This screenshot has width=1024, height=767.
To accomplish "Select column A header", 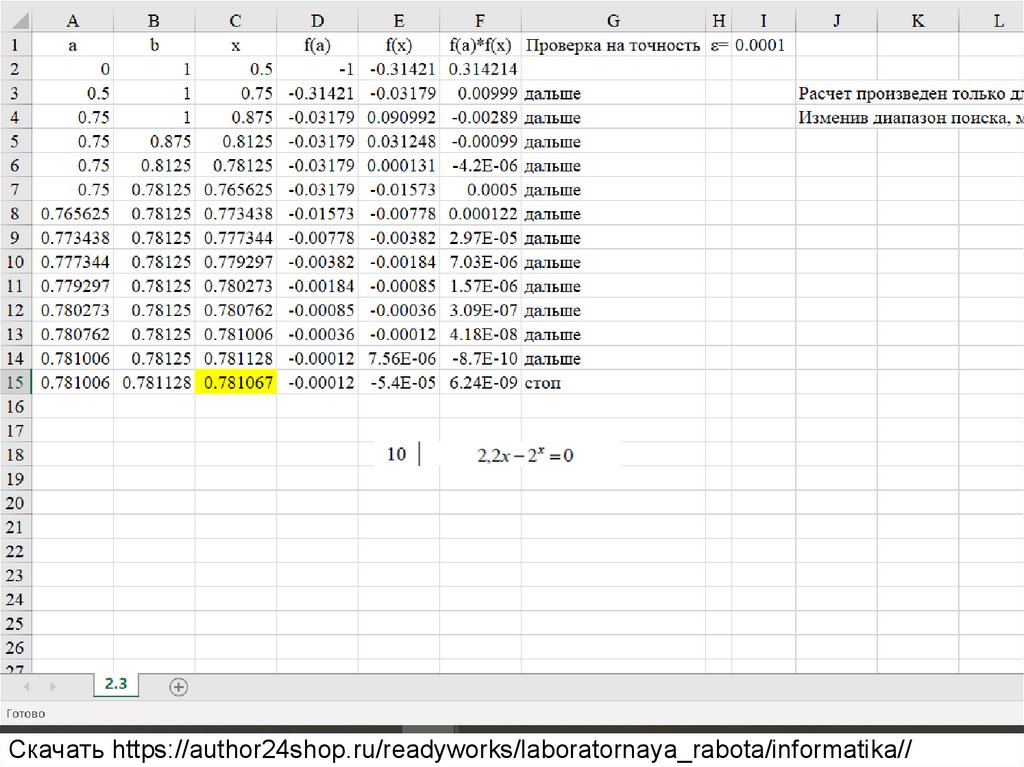I will [x=72, y=21].
